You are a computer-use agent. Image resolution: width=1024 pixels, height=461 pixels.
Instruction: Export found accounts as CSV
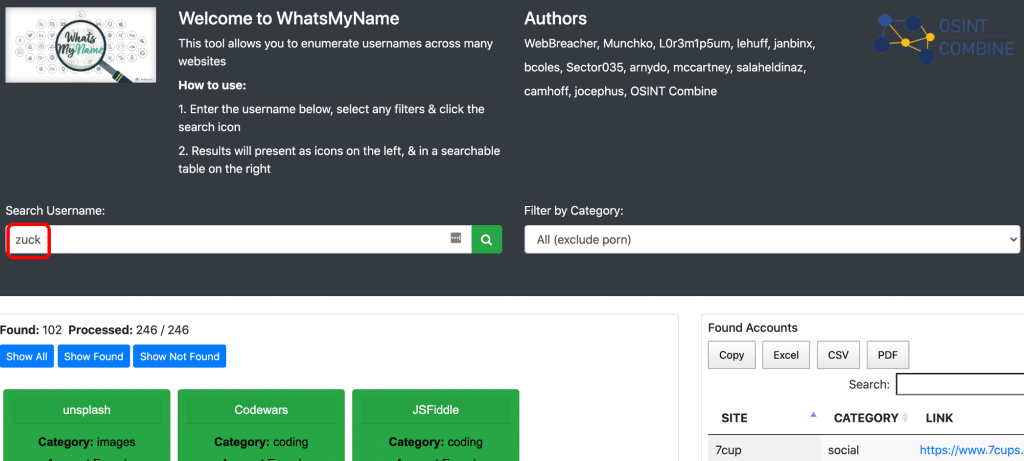pyautogui.click(x=838, y=355)
